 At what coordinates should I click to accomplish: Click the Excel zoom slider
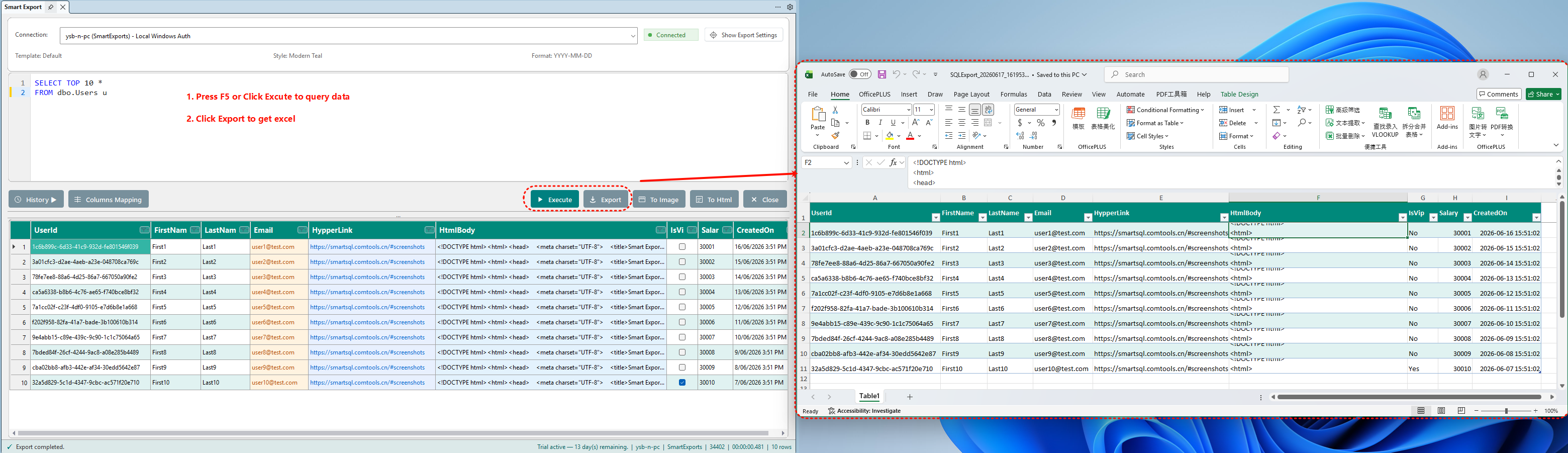[1506, 411]
